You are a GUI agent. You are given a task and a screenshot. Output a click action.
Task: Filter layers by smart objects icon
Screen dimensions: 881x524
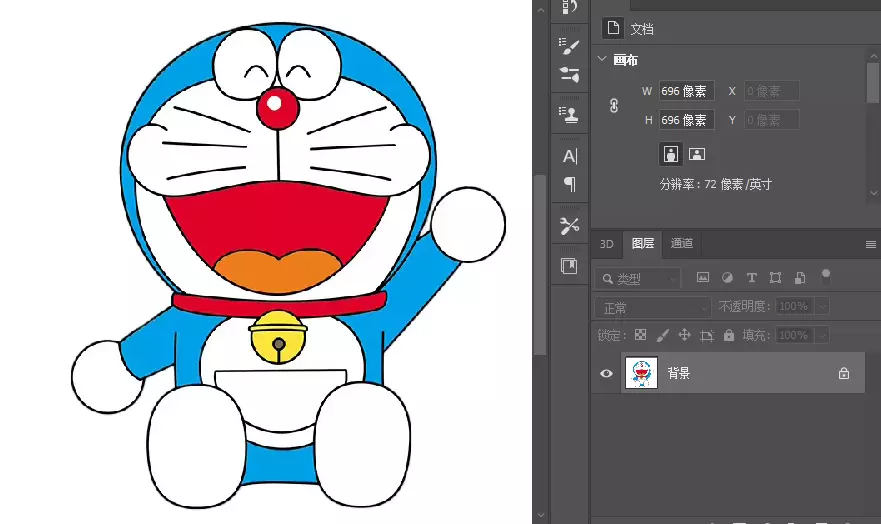(x=800, y=277)
